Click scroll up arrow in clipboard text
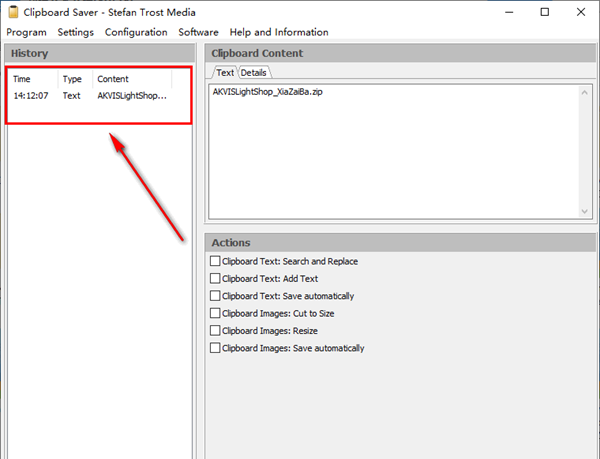 584,92
